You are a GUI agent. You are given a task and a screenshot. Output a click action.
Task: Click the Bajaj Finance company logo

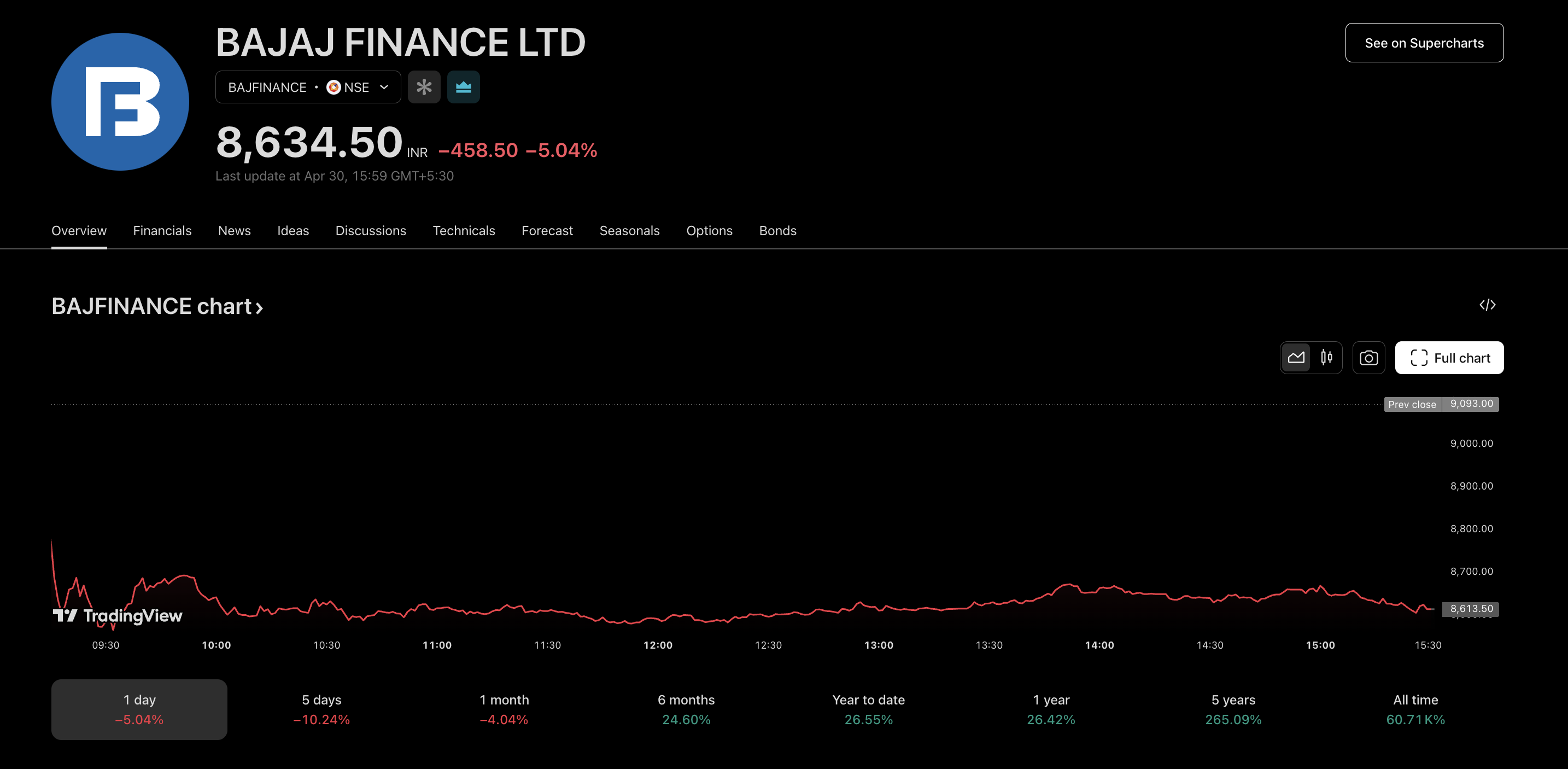(120, 102)
